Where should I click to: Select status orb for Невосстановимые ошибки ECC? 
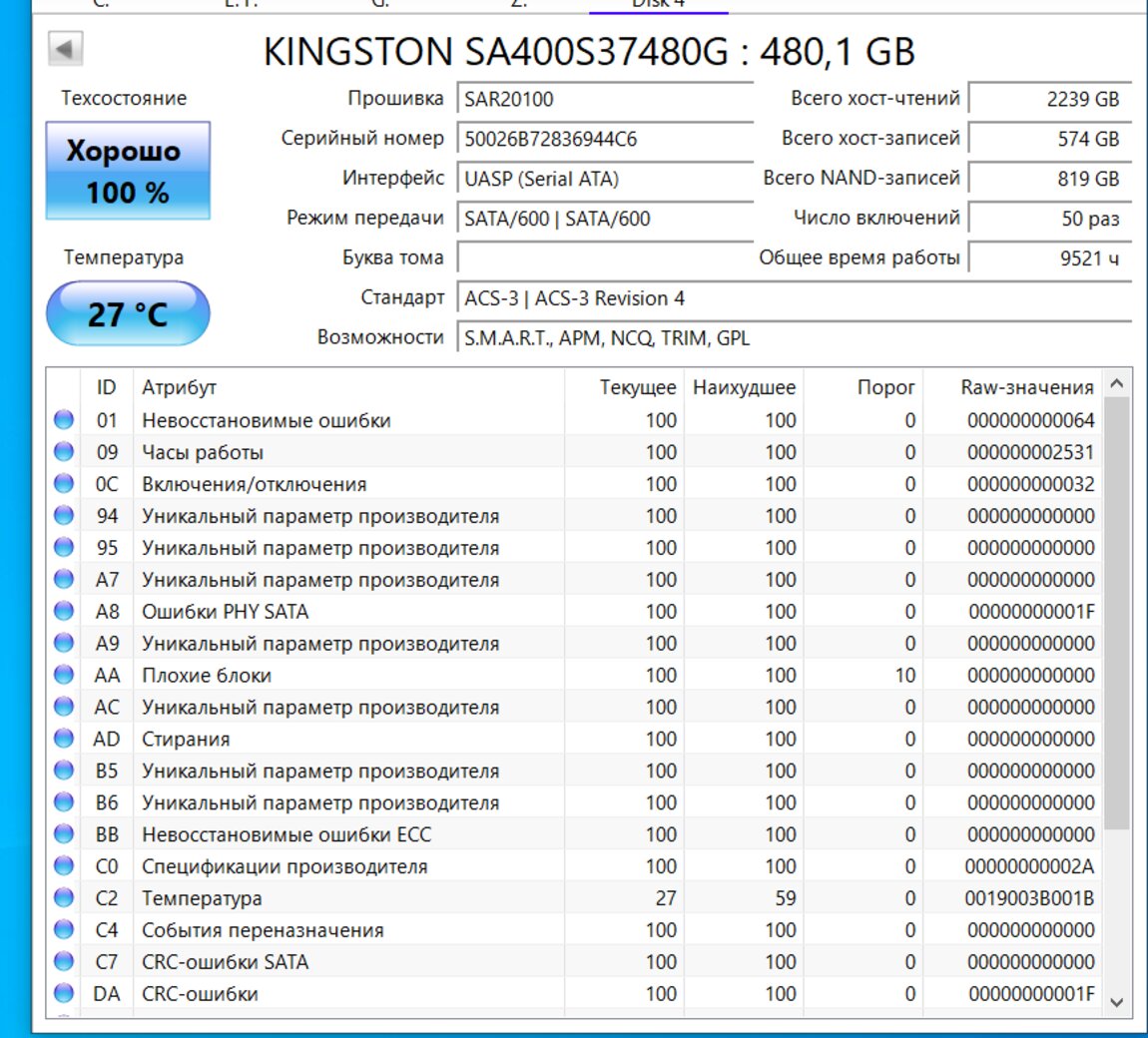tap(64, 834)
